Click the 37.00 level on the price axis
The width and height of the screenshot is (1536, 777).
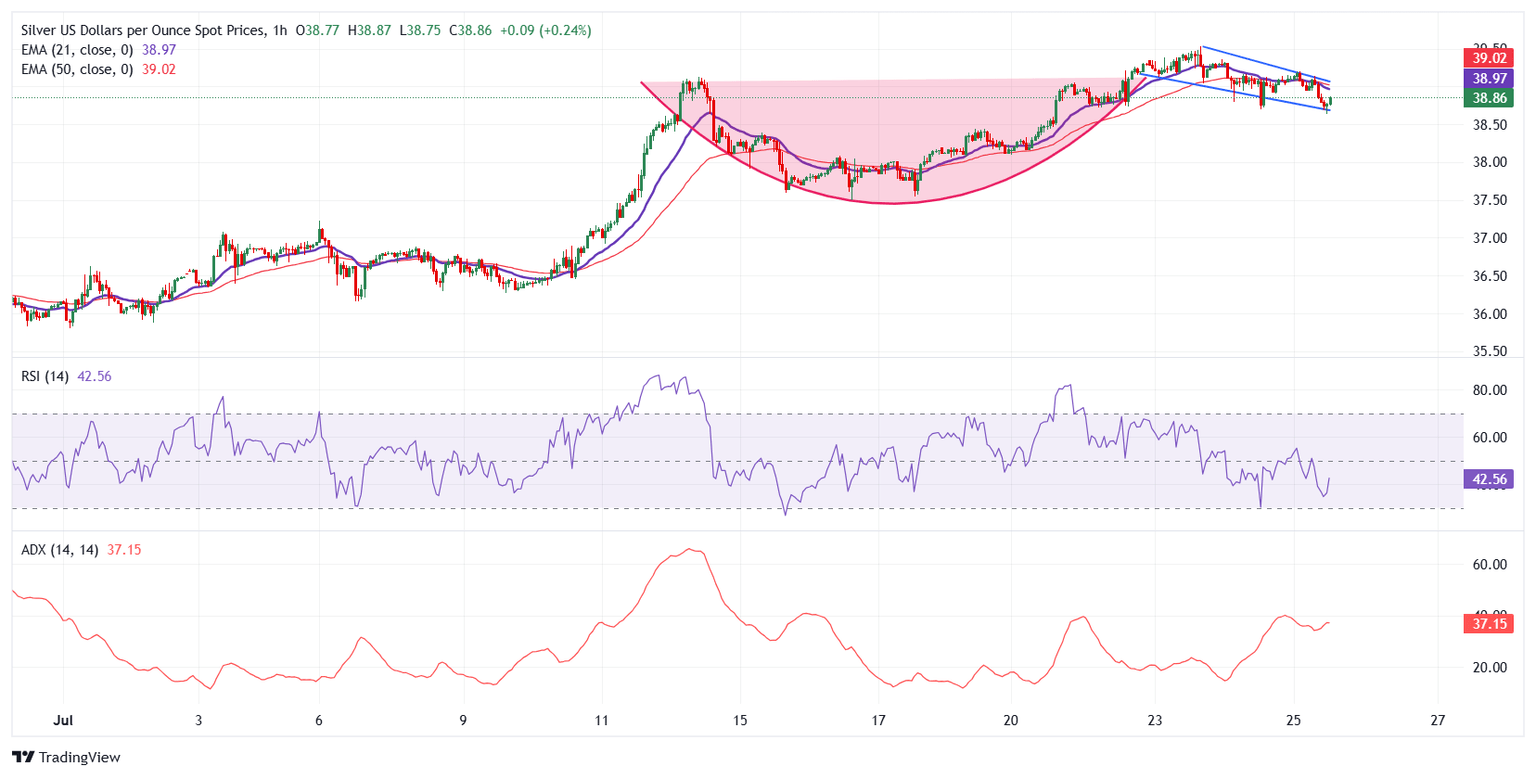1489,238
